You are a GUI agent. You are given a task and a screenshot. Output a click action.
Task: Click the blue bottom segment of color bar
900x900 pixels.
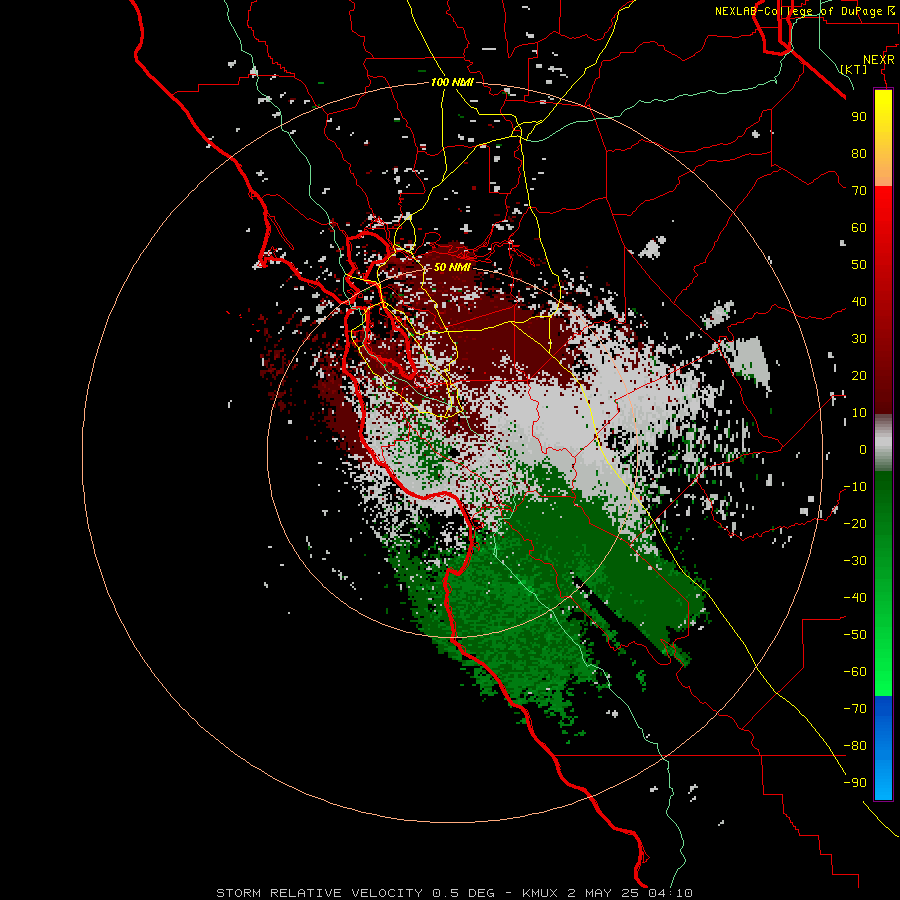click(x=883, y=748)
